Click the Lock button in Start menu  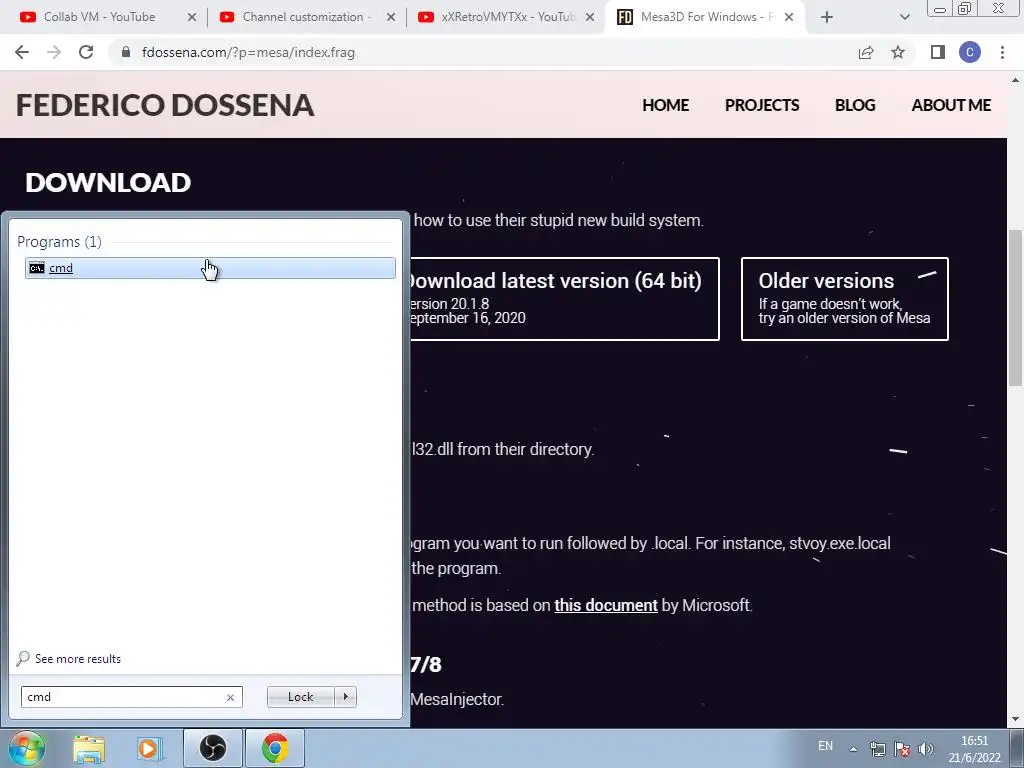(300, 697)
